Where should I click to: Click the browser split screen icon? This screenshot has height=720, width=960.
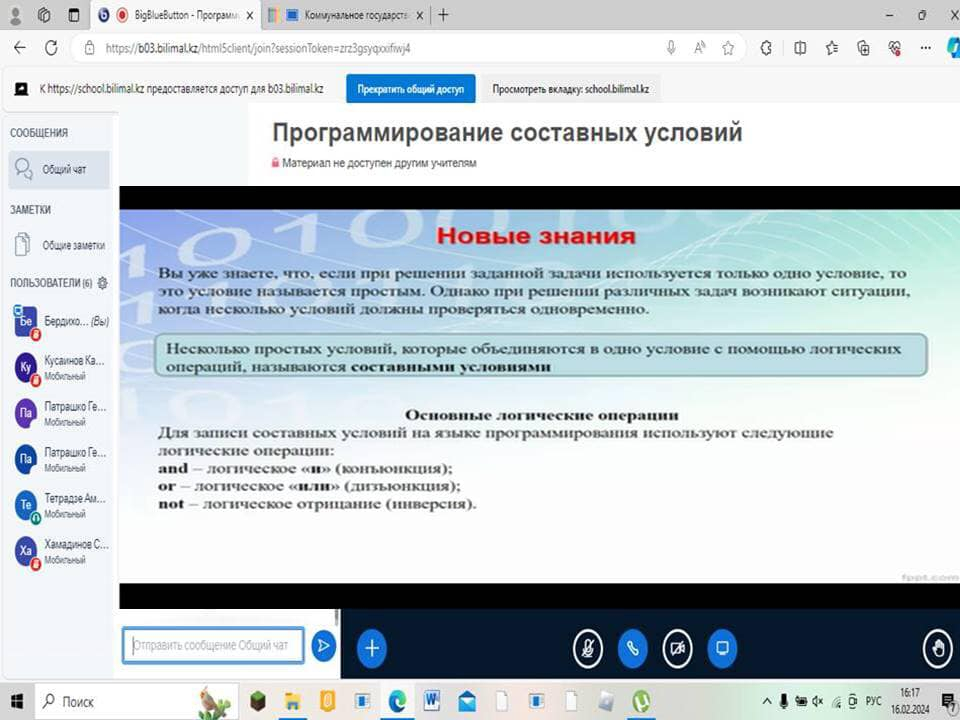(x=800, y=48)
